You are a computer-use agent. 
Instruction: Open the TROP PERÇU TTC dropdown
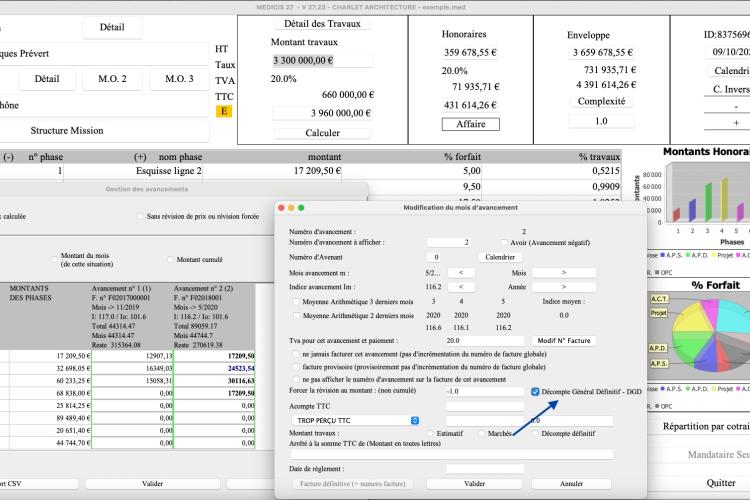click(x=355, y=421)
